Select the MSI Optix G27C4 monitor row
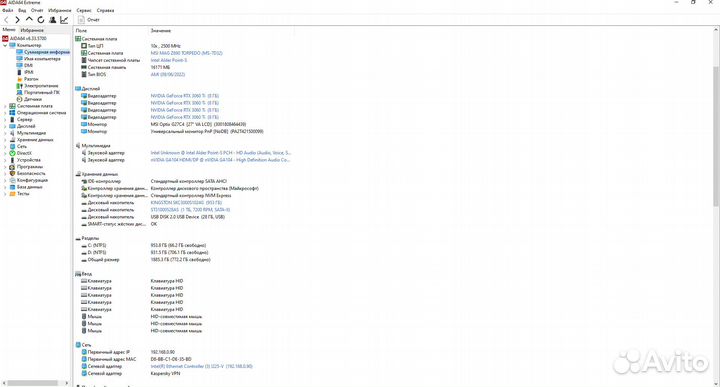 163,124
